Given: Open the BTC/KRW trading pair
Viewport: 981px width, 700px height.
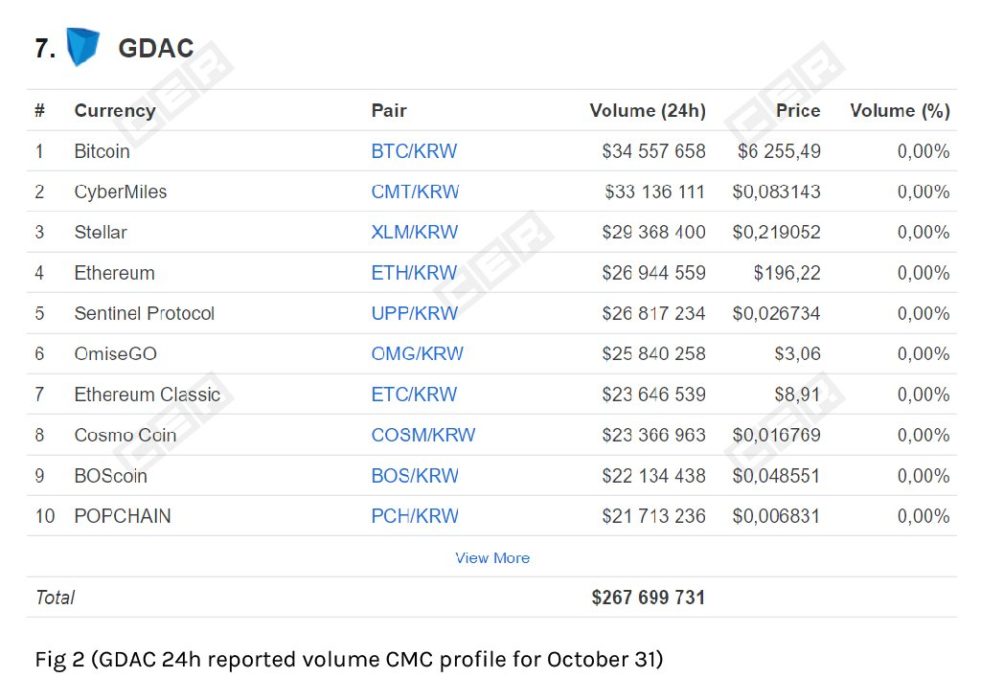Looking at the screenshot, I should pyautogui.click(x=413, y=151).
